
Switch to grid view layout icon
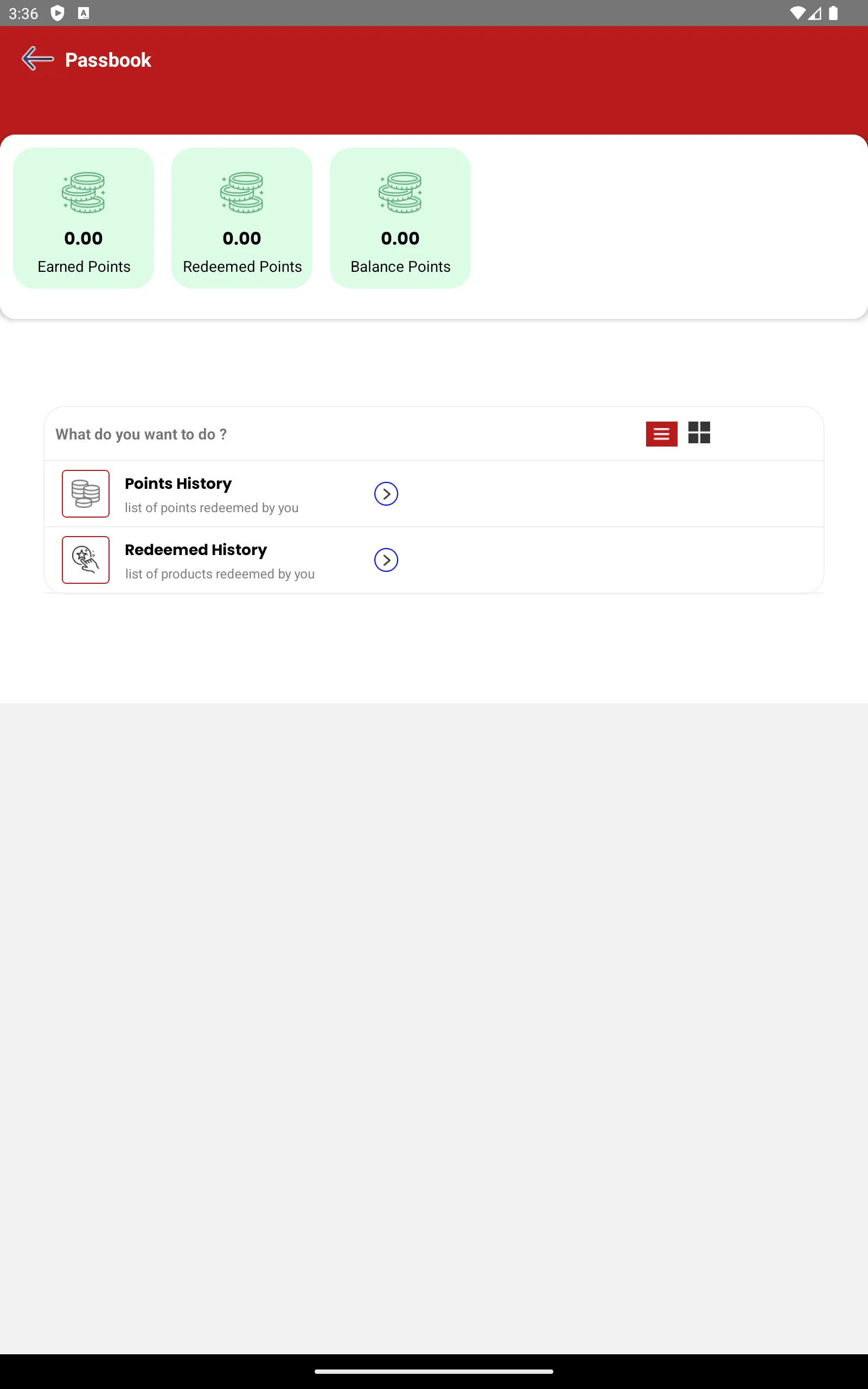[x=699, y=433]
